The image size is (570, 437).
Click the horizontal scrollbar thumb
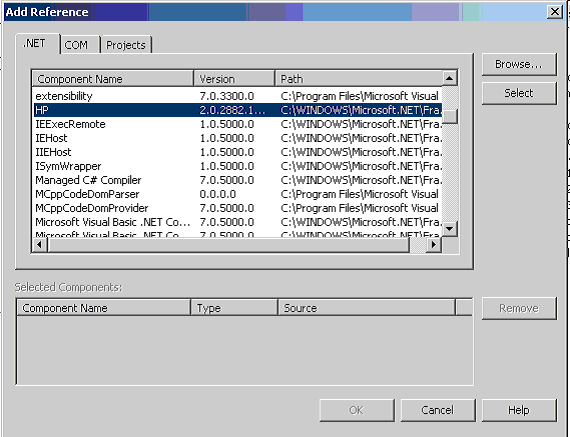pos(228,245)
